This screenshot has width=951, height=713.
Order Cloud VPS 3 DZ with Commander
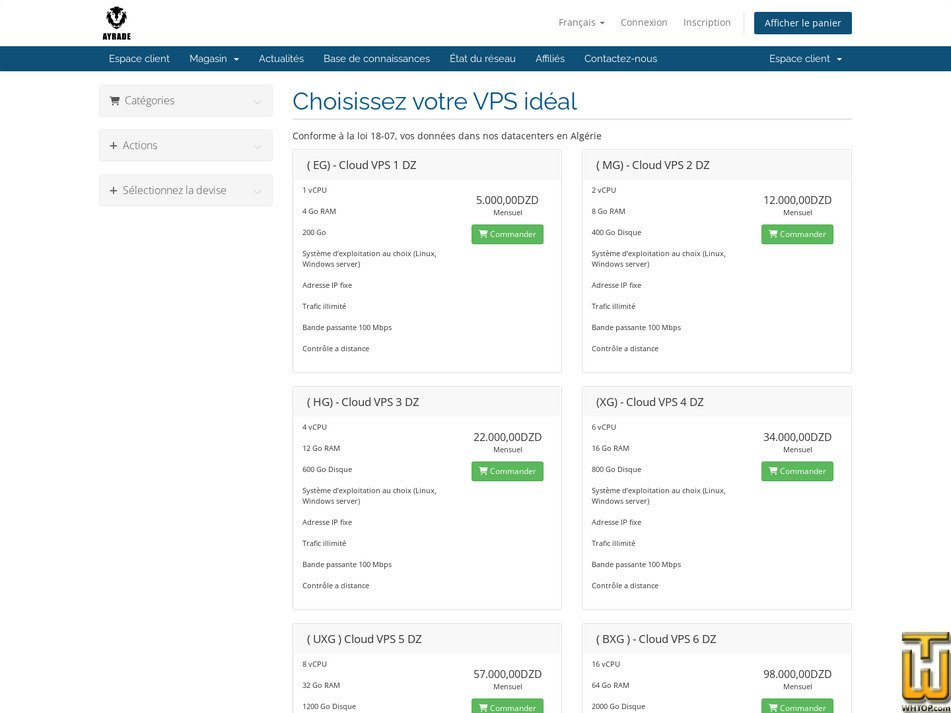coord(507,471)
